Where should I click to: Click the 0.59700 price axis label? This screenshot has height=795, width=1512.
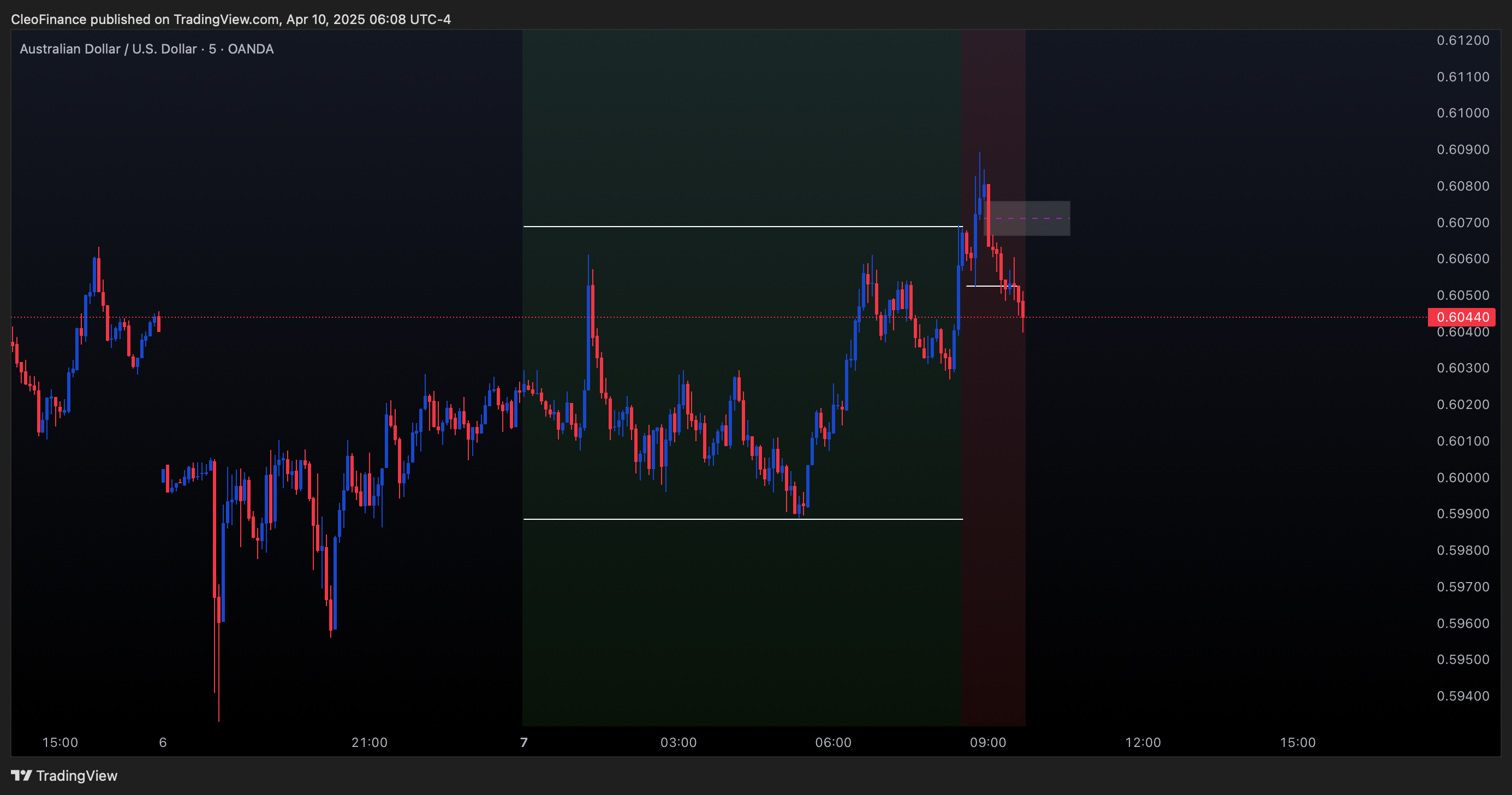click(x=1463, y=586)
